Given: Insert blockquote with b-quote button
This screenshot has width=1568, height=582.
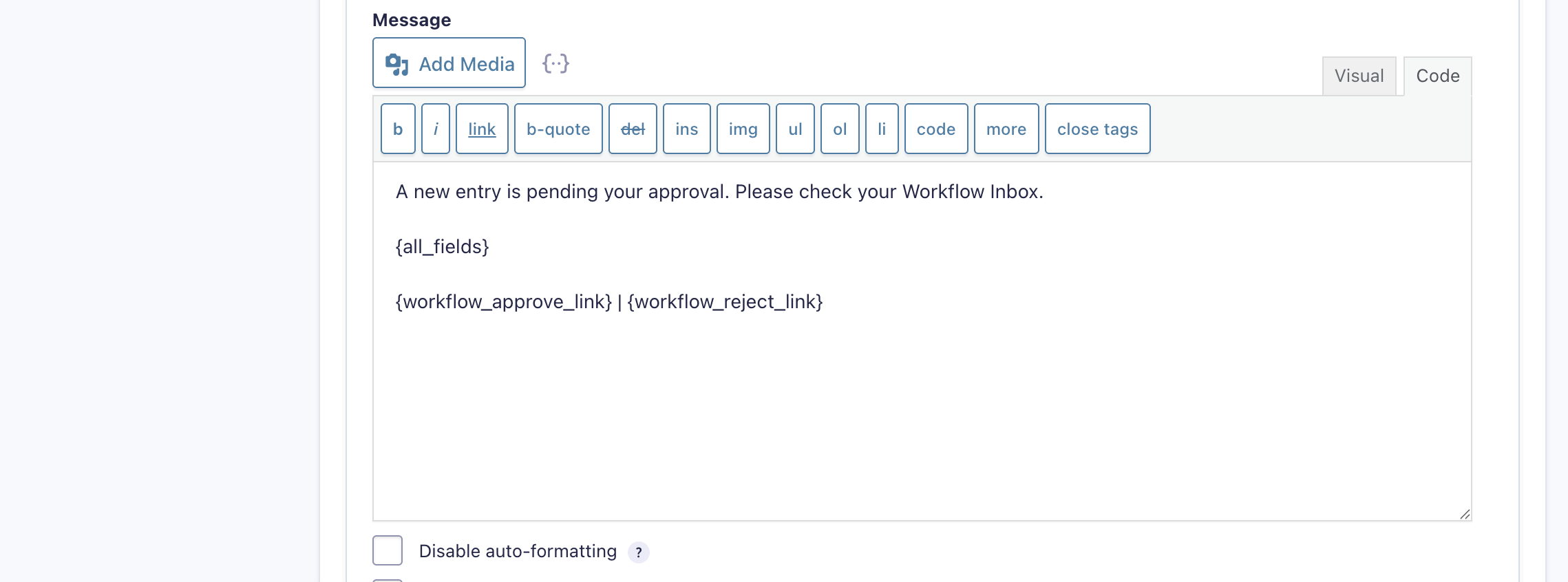Looking at the screenshot, I should click(558, 129).
